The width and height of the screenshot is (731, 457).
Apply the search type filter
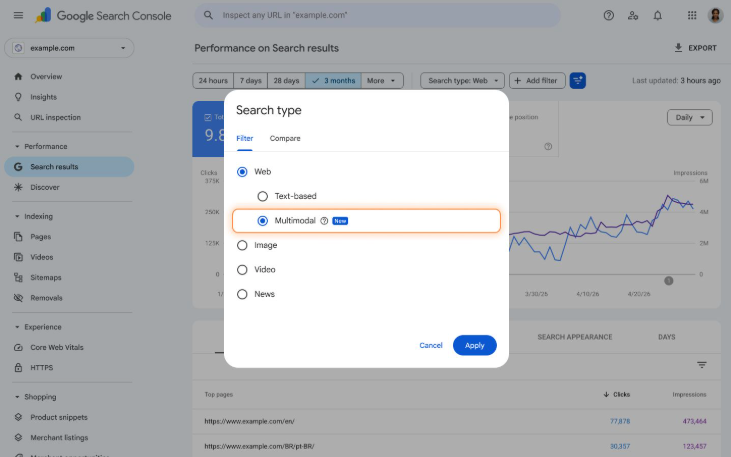pos(475,345)
